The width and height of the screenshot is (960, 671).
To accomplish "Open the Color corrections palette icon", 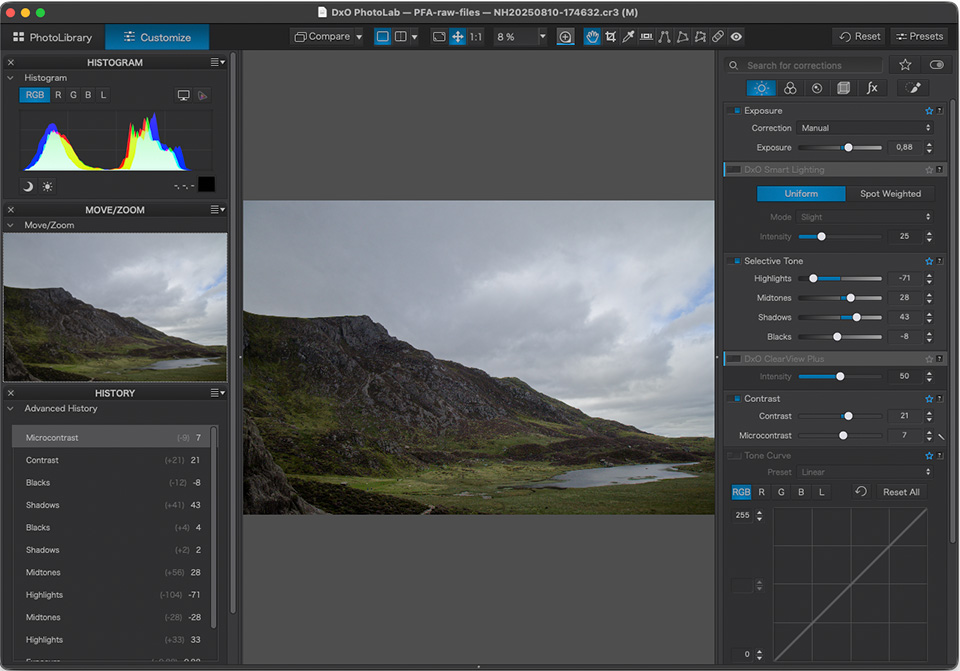I will 790,88.
